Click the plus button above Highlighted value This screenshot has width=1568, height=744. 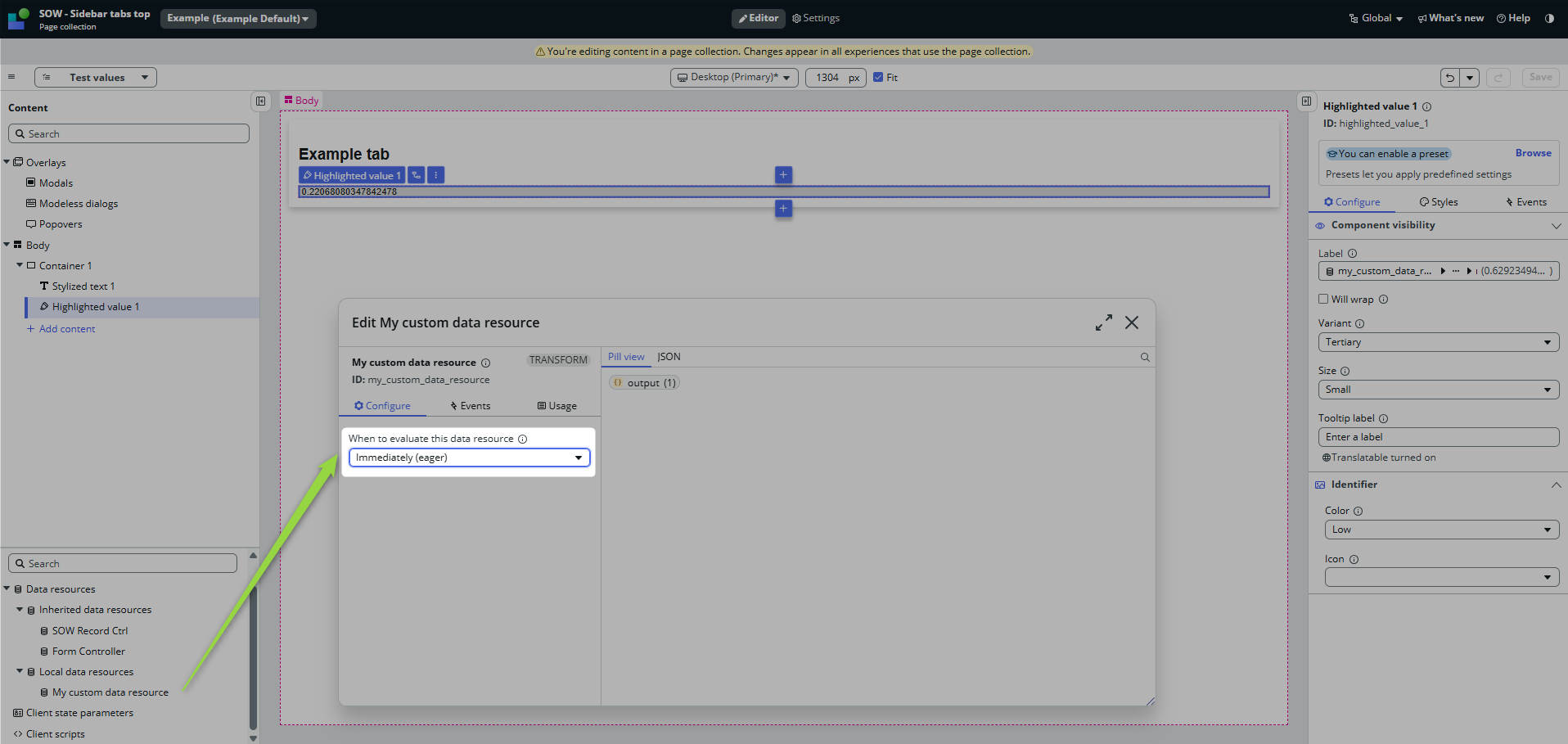pyautogui.click(x=783, y=175)
